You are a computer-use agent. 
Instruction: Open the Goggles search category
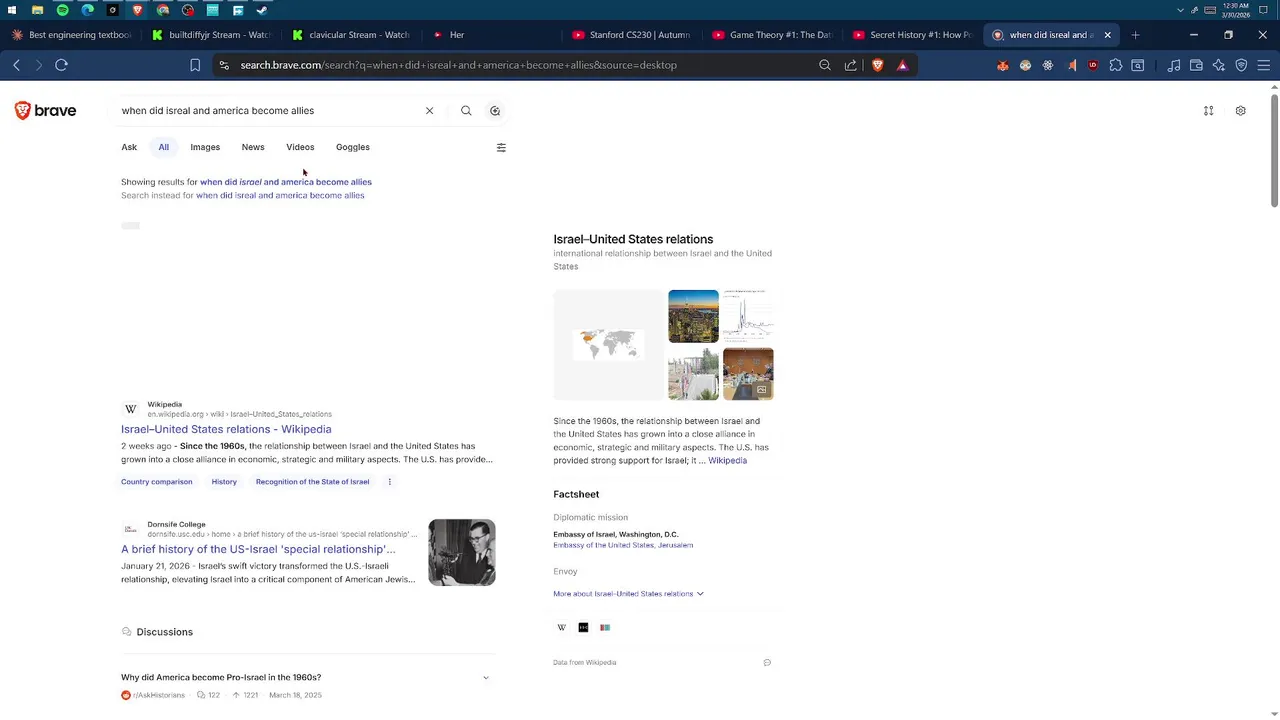[353, 147]
